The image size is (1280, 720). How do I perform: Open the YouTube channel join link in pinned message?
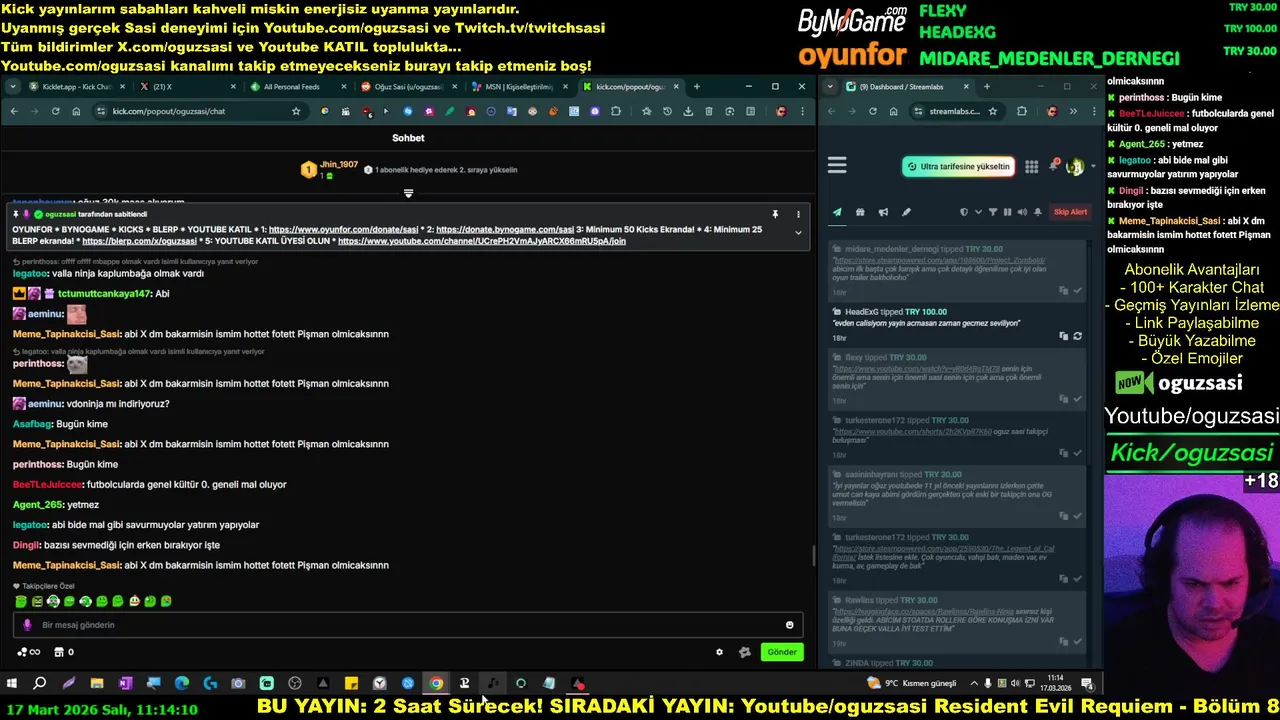[x=482, y=241]
